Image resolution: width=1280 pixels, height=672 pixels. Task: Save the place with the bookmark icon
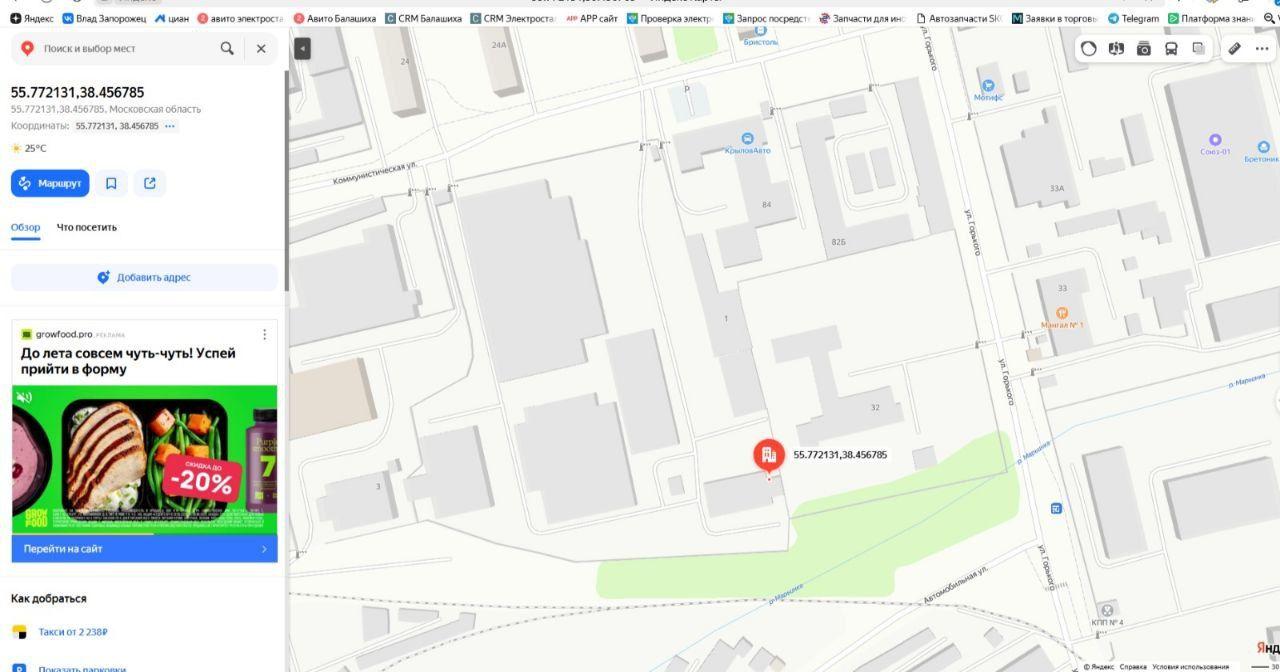pos(111,183)
